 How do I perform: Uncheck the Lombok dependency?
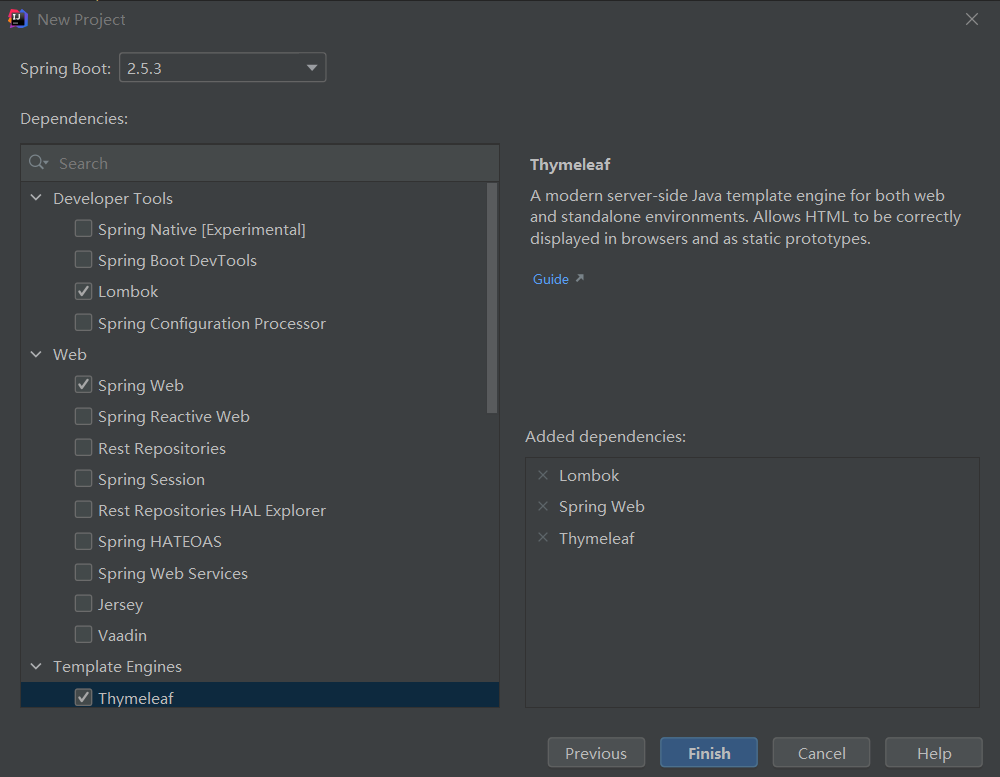coord(83,291)
